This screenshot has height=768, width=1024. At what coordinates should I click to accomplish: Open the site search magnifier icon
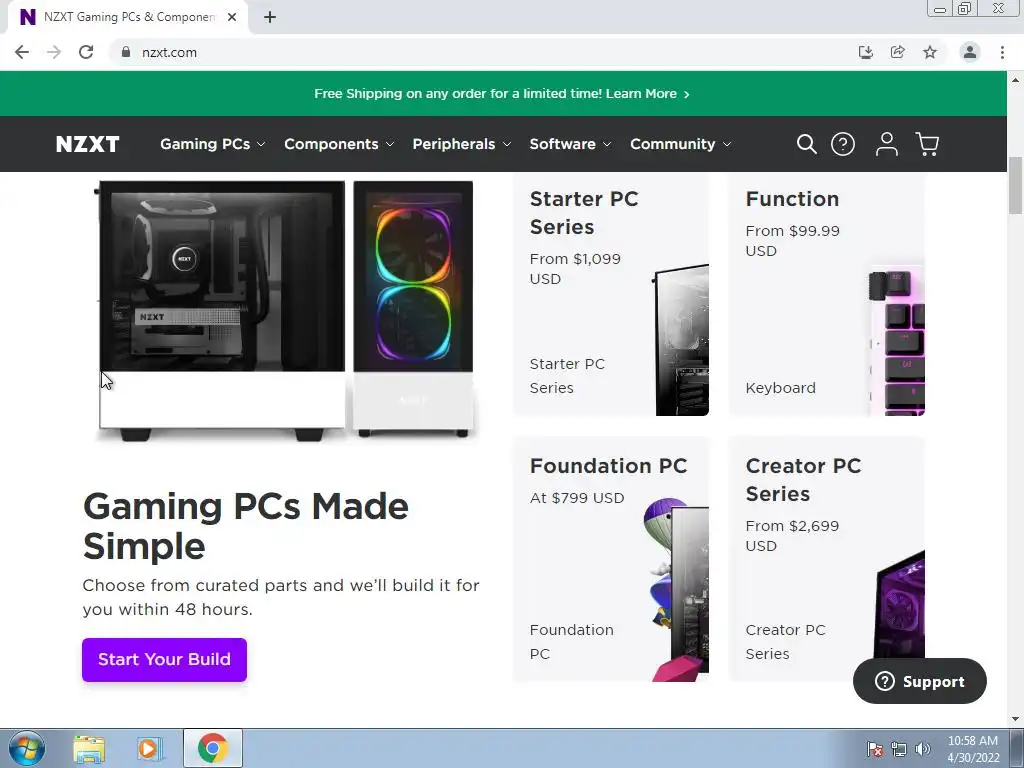coord(807,144)
